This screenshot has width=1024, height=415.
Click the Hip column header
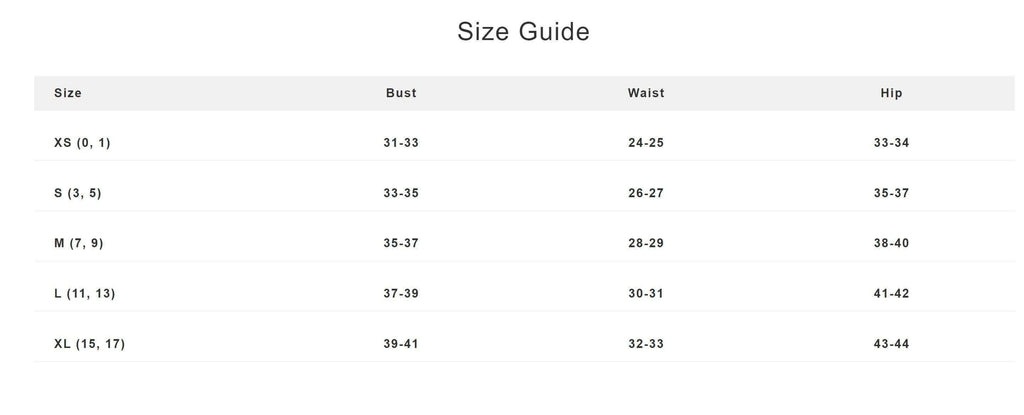coord(891,93)
